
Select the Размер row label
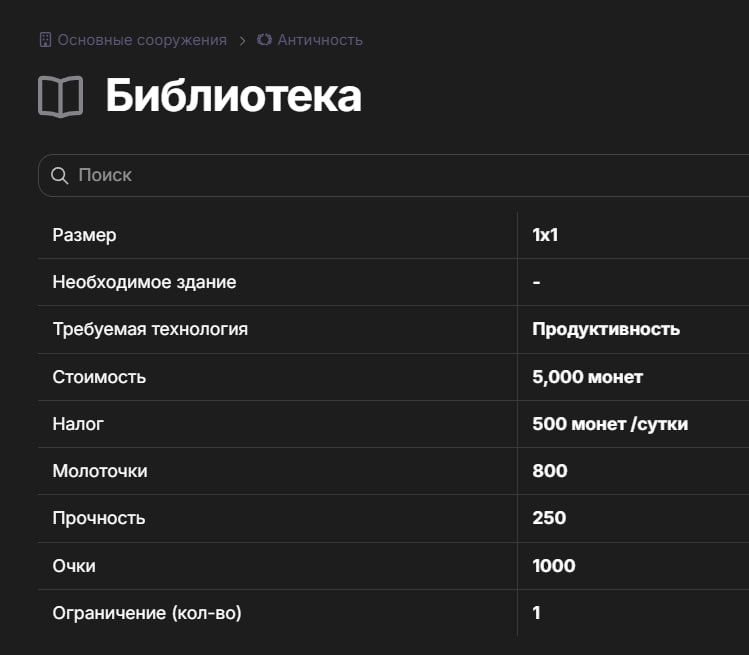[x=85, y=235]
